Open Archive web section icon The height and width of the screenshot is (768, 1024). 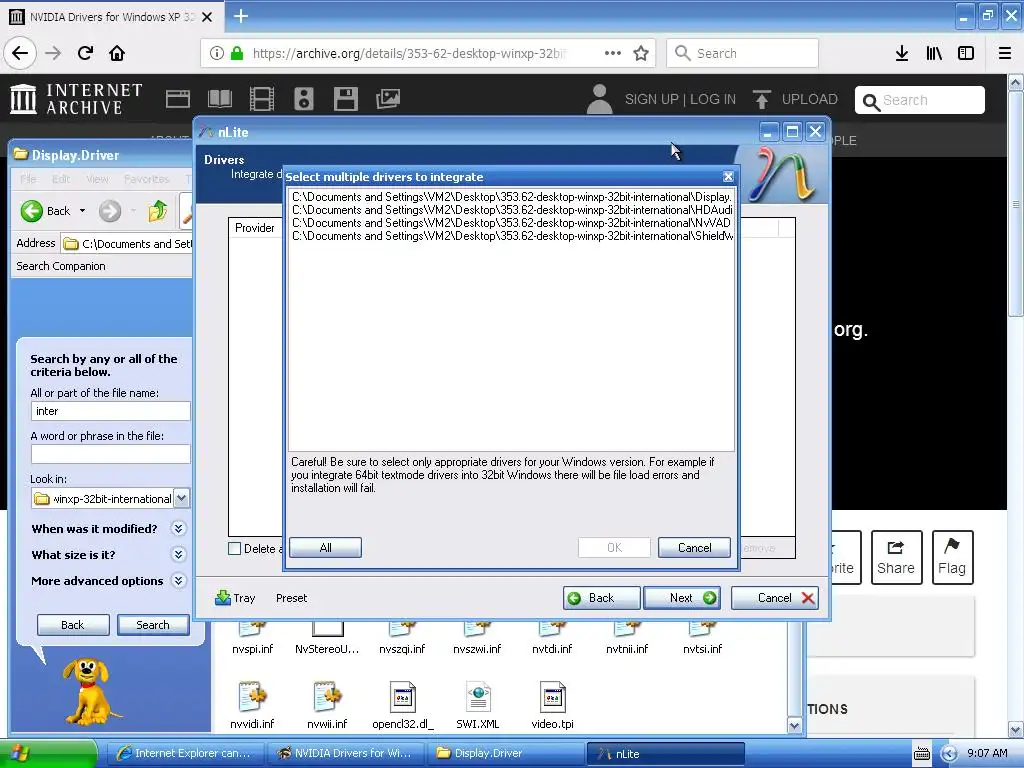click(178, 99)
